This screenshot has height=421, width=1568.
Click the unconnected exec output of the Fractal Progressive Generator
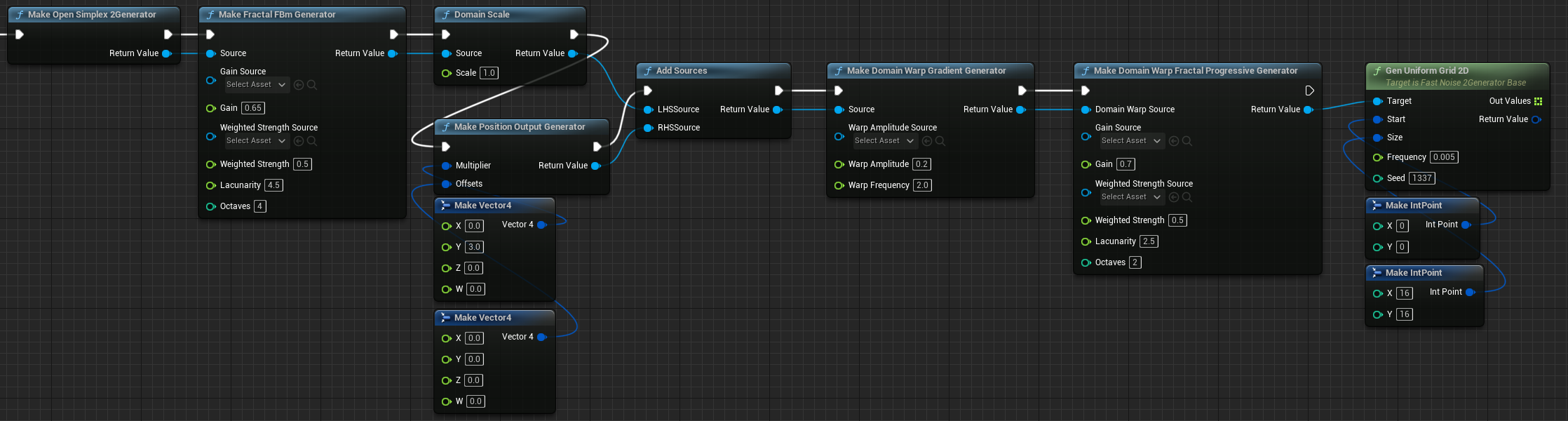pyautogui.click(x=1309, y=91)
